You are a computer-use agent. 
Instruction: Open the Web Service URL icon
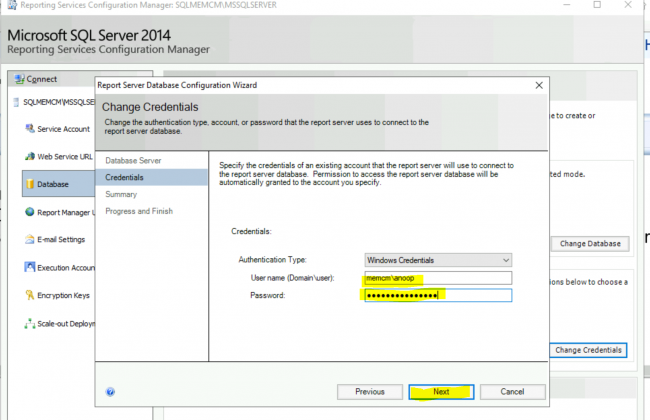tap(30, 156)
